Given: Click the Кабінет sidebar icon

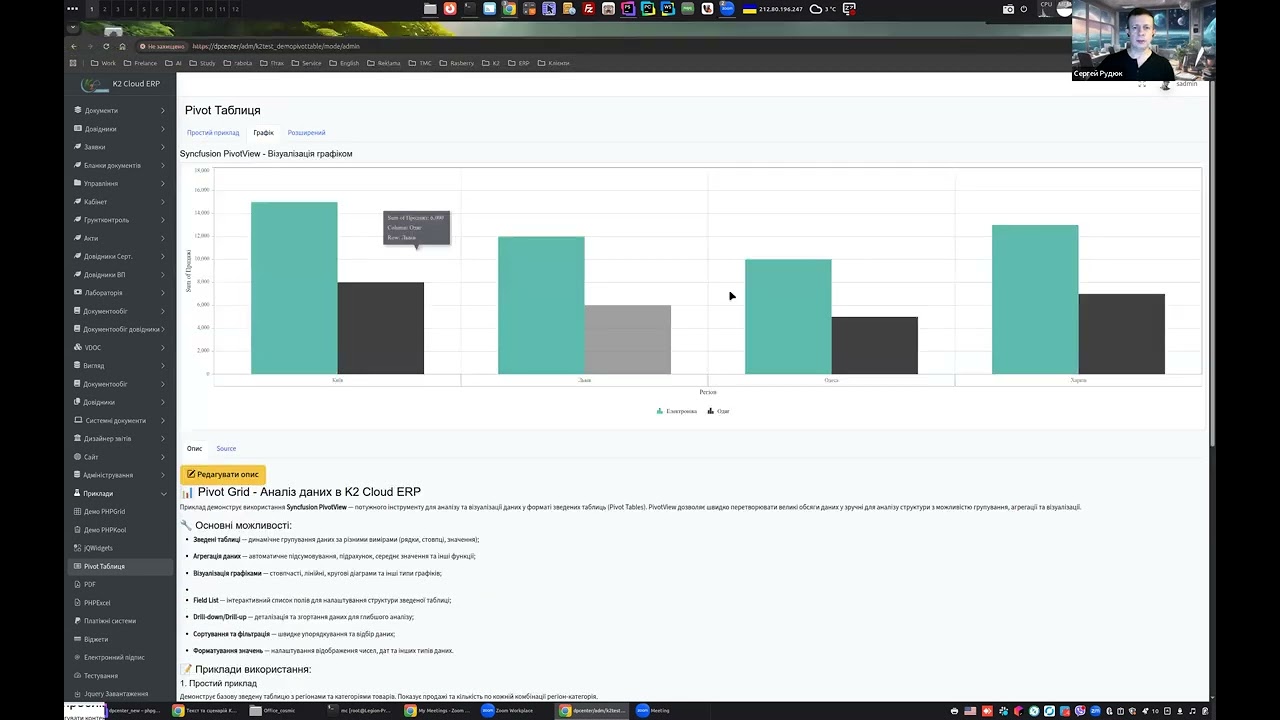Looking at the screenshot, I should [x=78, y=202].
